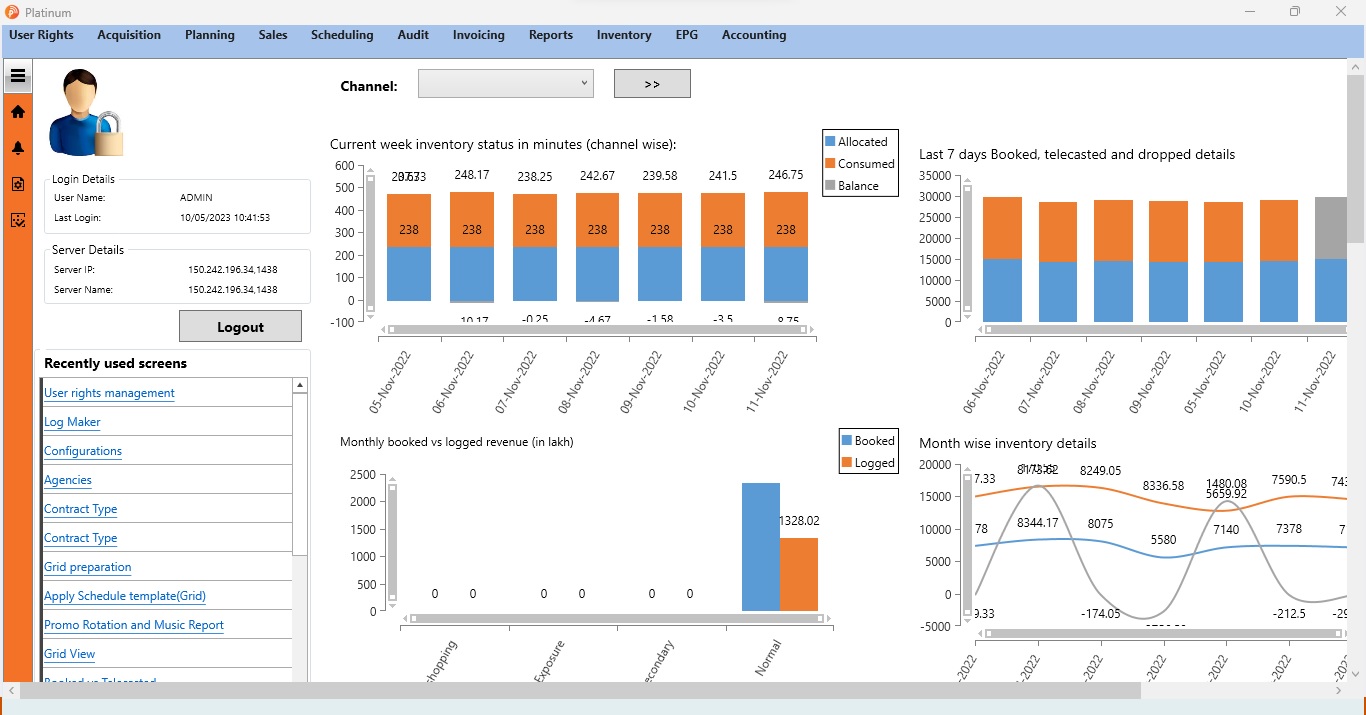The width and height of the screenshot is (1366, 715).
Task: Click the >> button beside Channel
Action: point(652,84)
